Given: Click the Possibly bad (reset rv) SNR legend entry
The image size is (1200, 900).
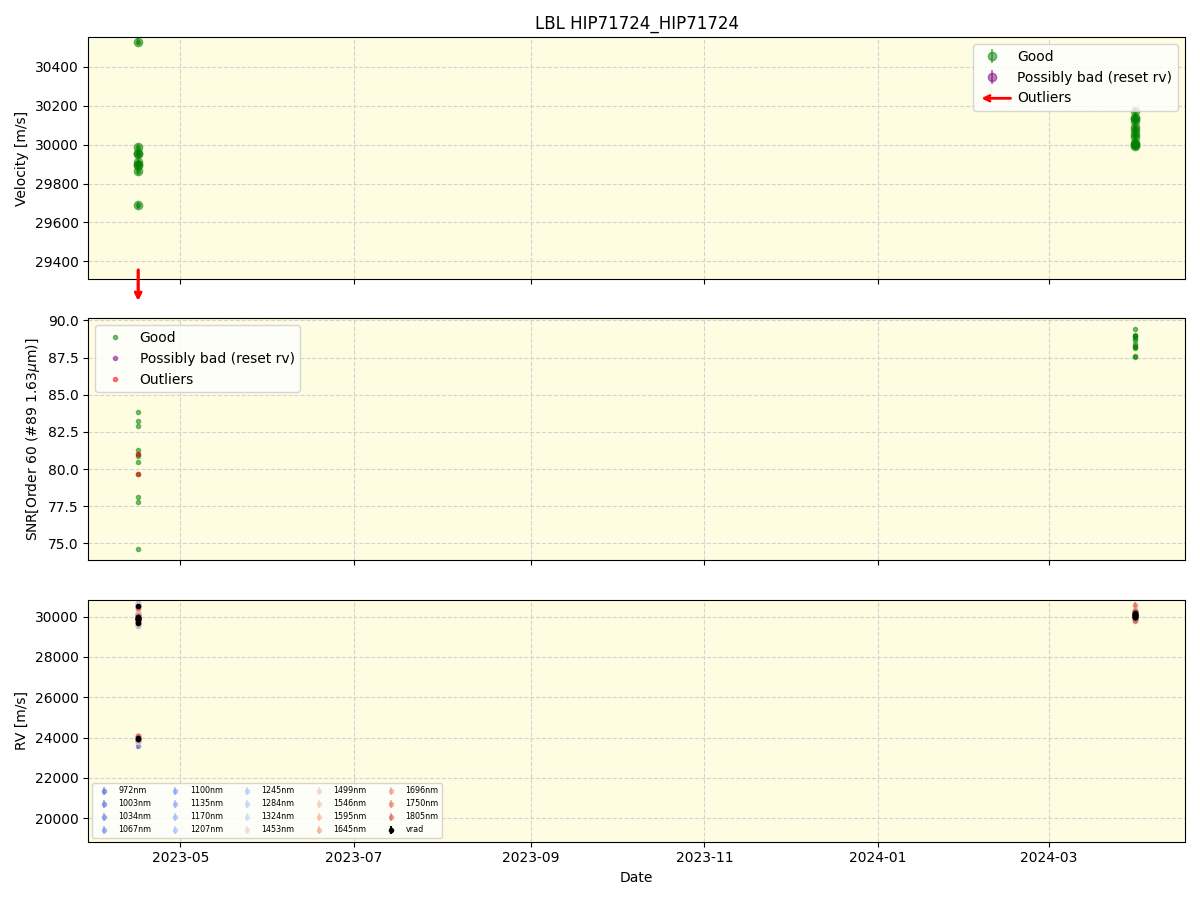Looking at the screenshot, I should click(203, 358).
